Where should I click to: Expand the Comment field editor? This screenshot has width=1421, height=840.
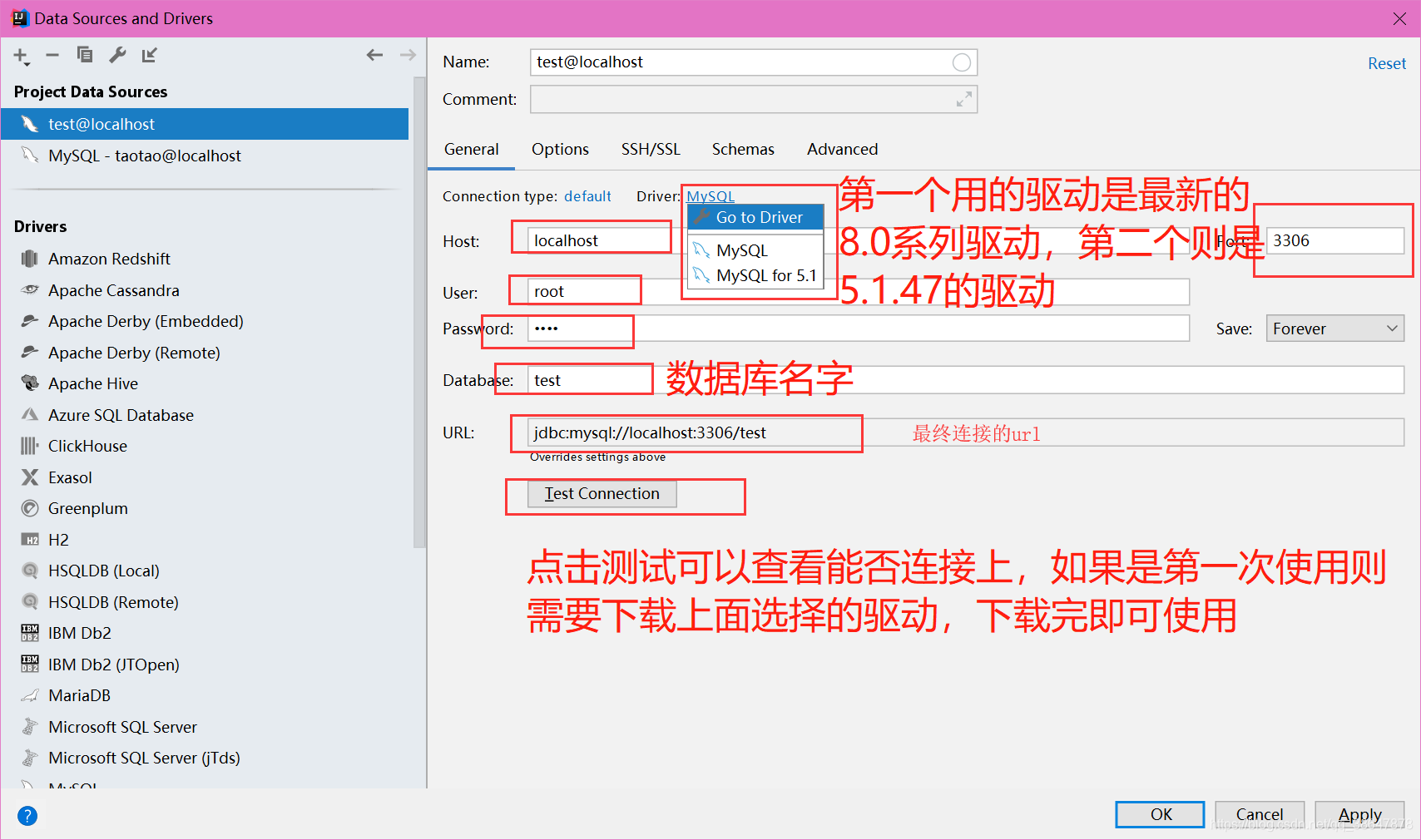(963, 100)
